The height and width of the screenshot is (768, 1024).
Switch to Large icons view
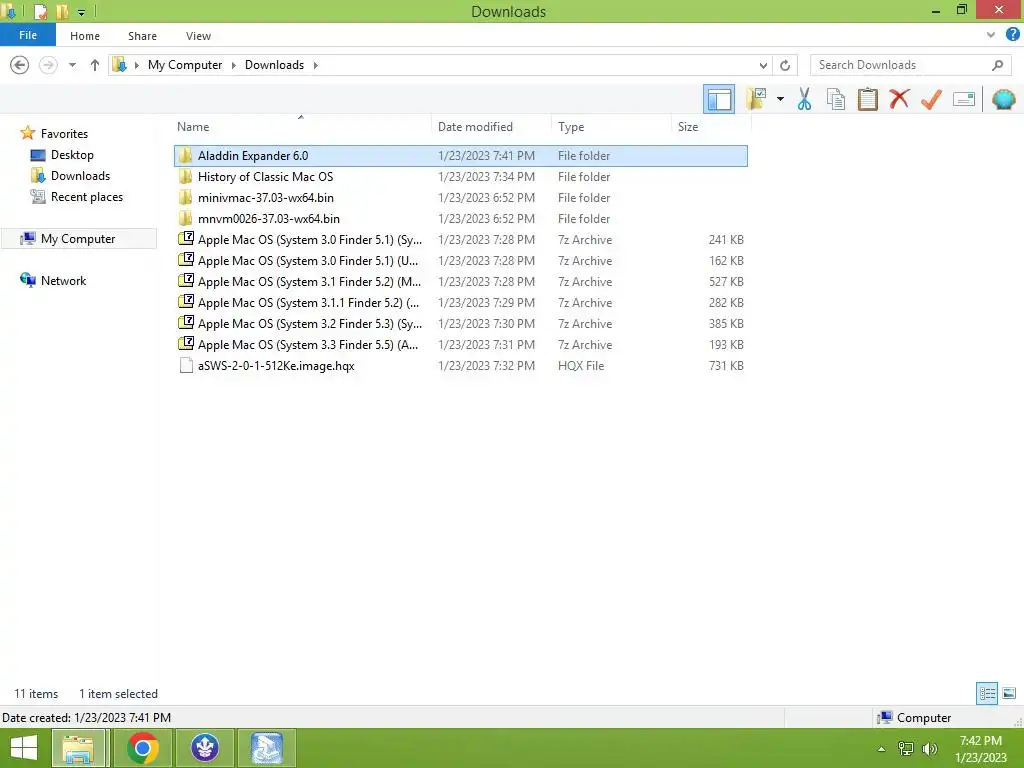coord(1009,693)
